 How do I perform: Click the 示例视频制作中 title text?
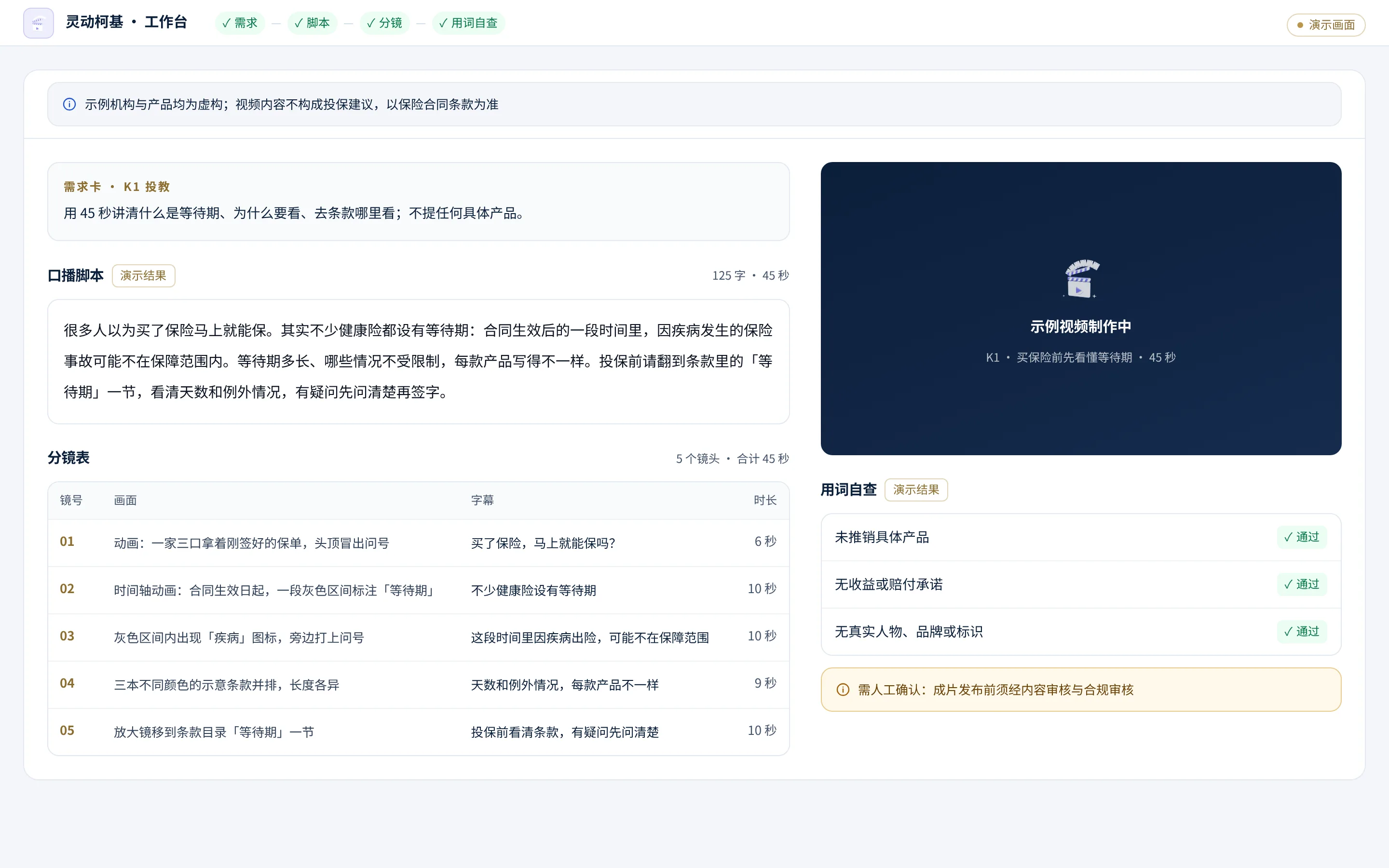pos(1081,326)
